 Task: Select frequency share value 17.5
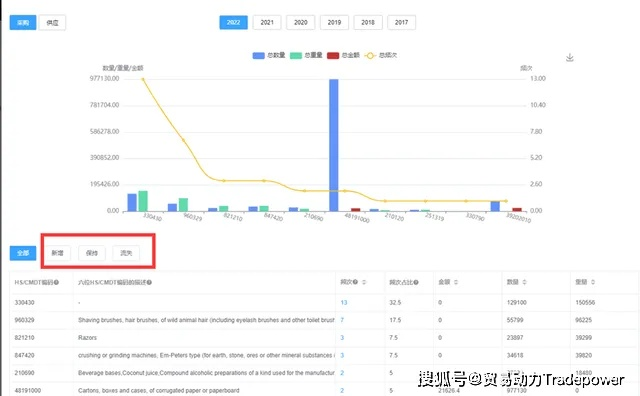pos(395,320)
